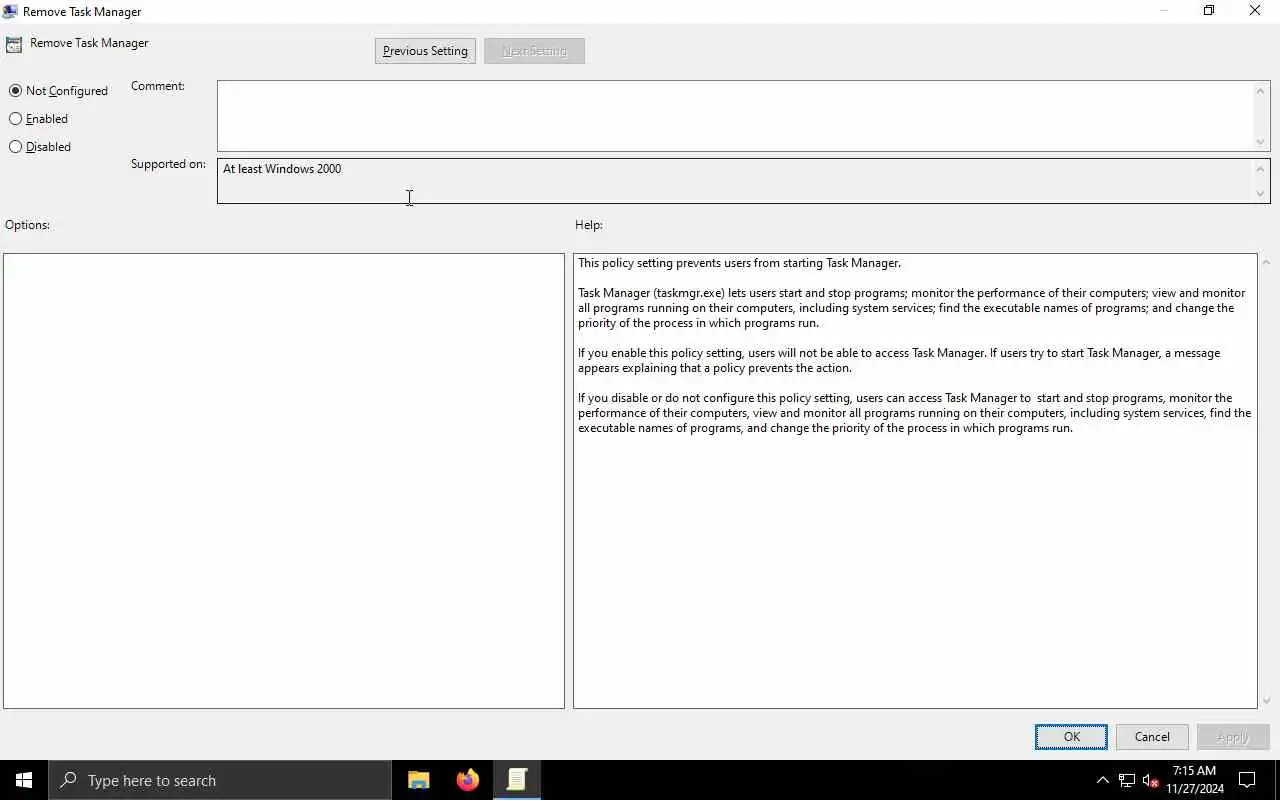The image size is (1280, 800).
Task: Open the network status tray icon
Action: point(1126,781)
